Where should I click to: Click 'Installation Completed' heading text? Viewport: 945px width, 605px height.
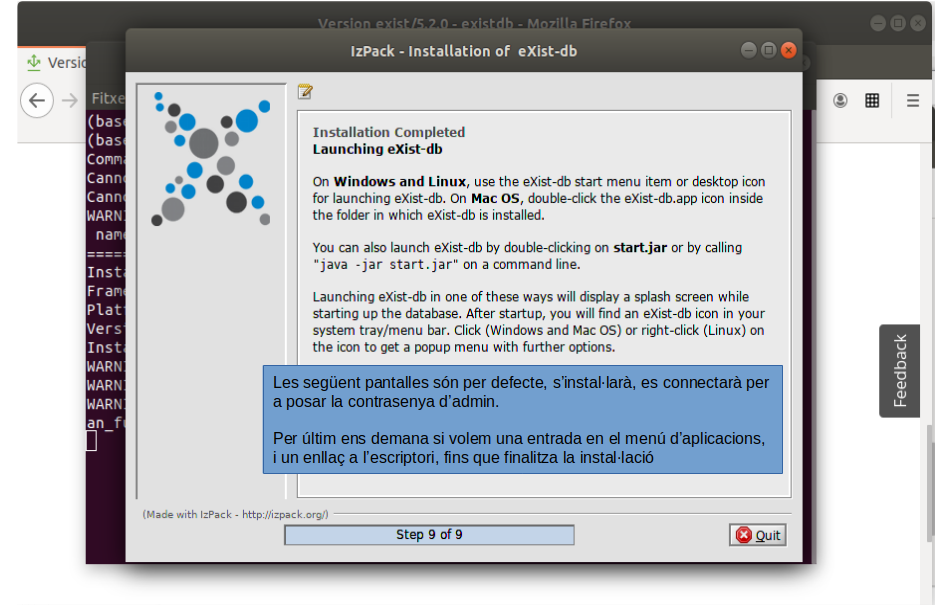tap(389, 132)
